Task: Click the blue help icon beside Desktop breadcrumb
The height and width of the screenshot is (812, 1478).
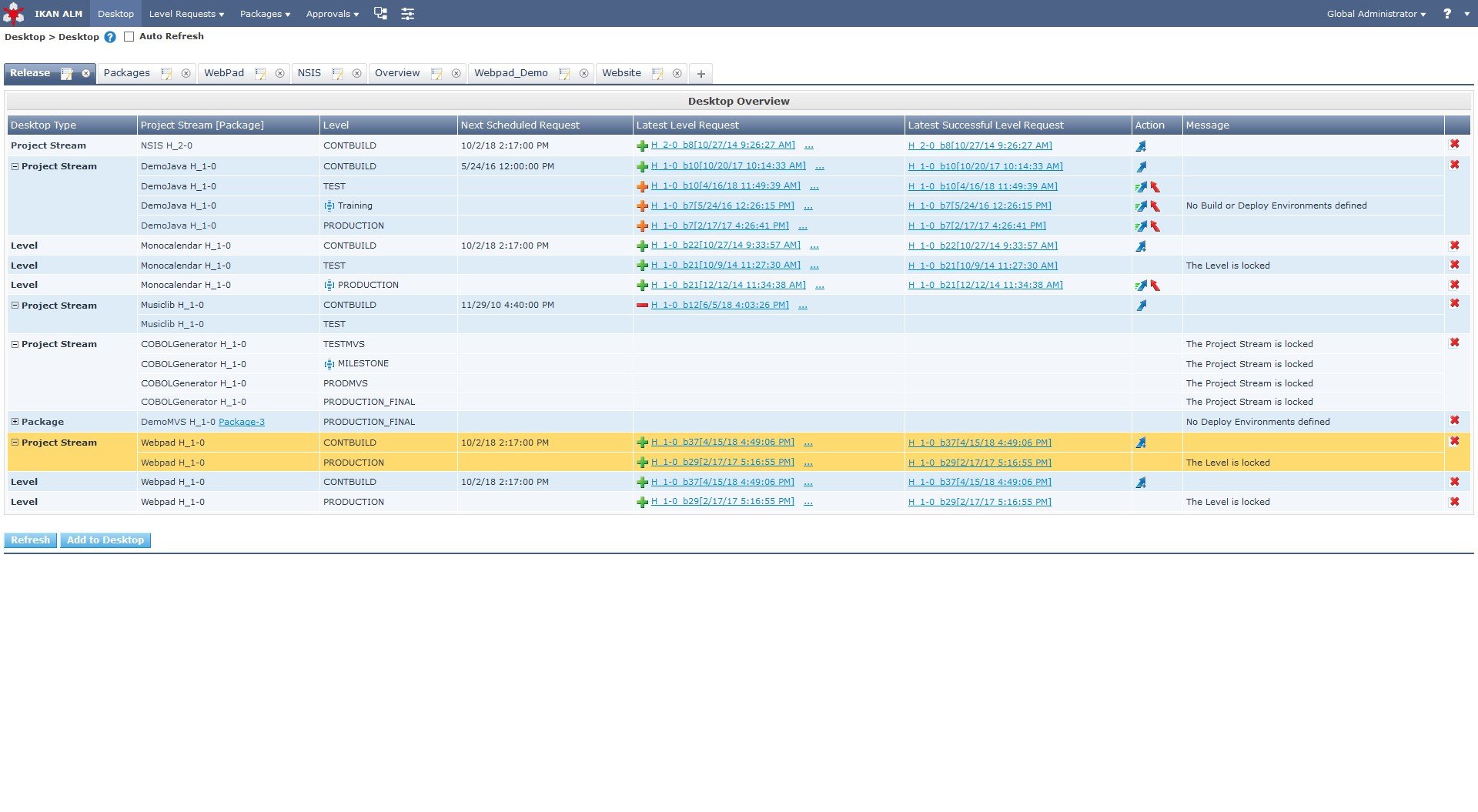Action: (x=110, y=37)
